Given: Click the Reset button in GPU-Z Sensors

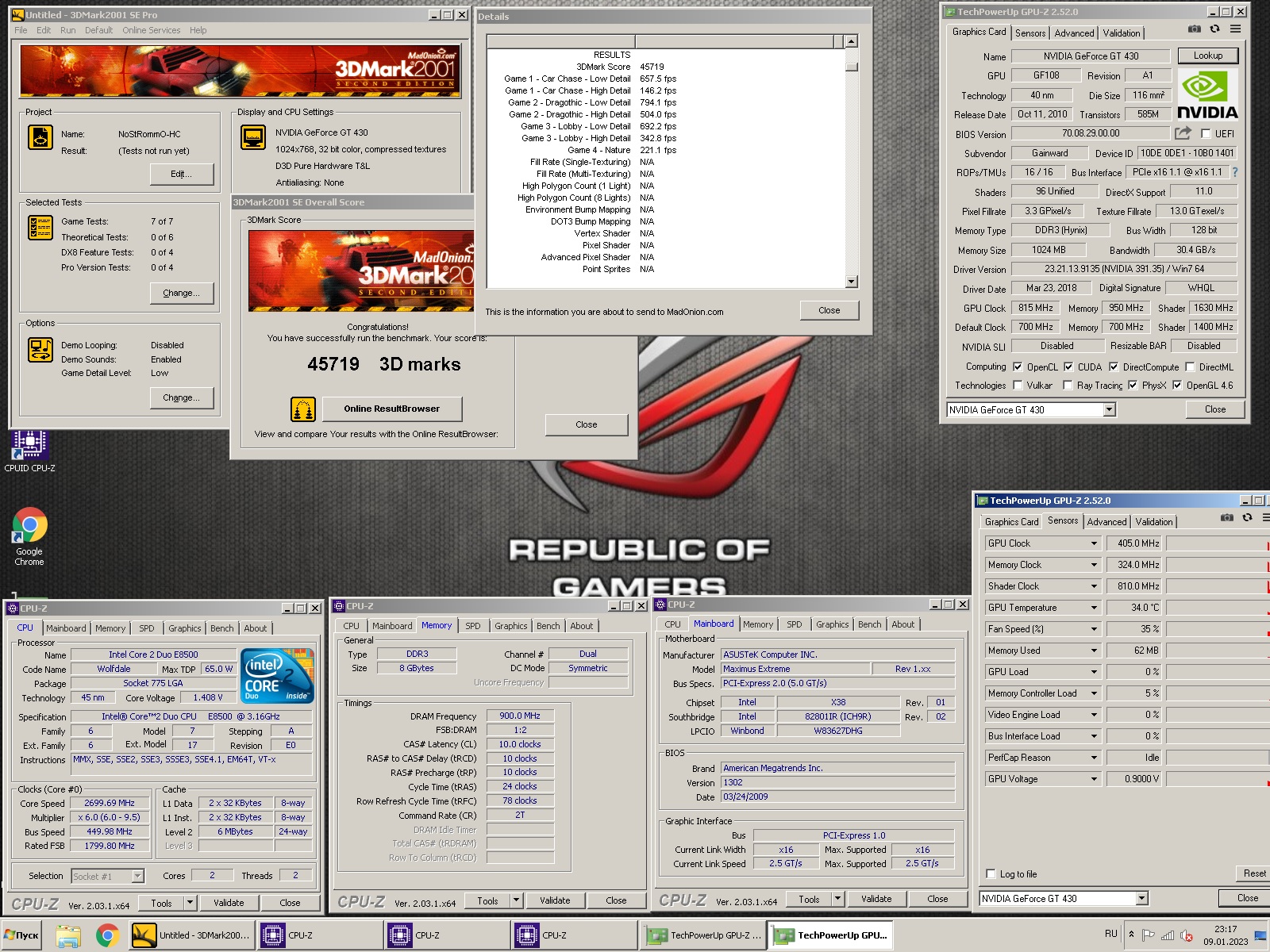Looking at the screenshot, I should point(1253,873).
